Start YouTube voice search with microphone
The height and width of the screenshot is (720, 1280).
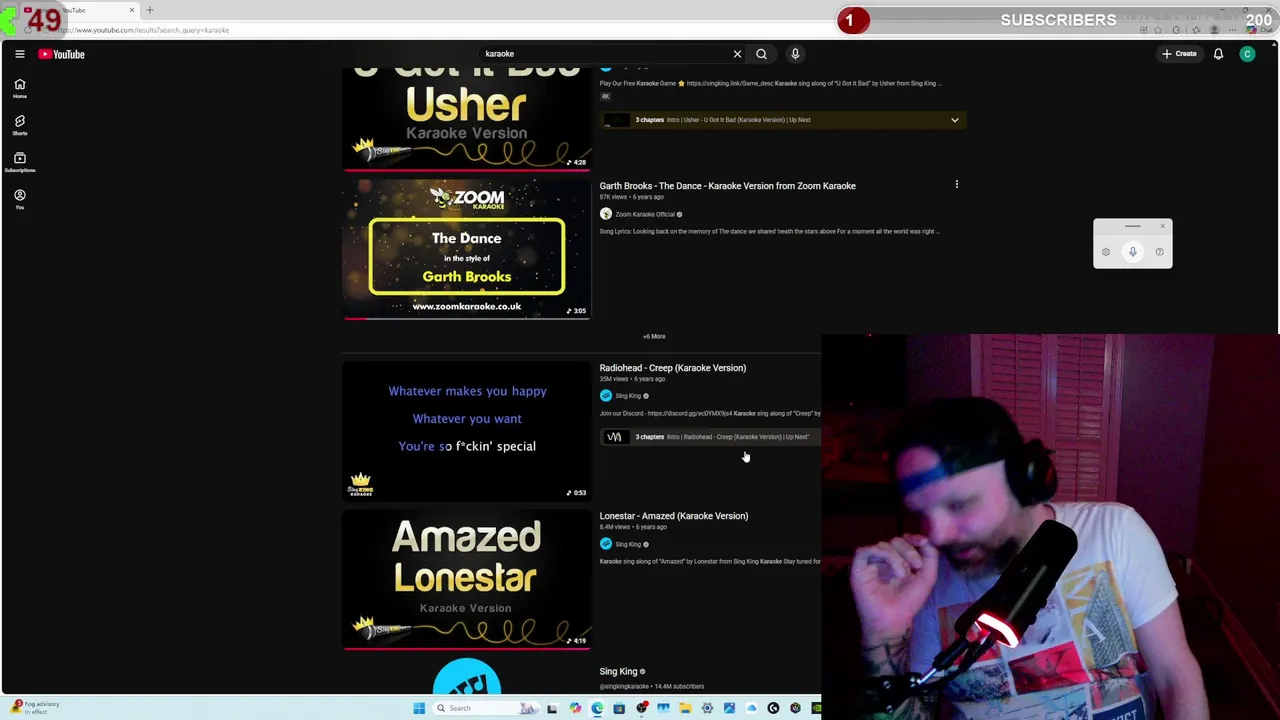click(x=795, y=54)
